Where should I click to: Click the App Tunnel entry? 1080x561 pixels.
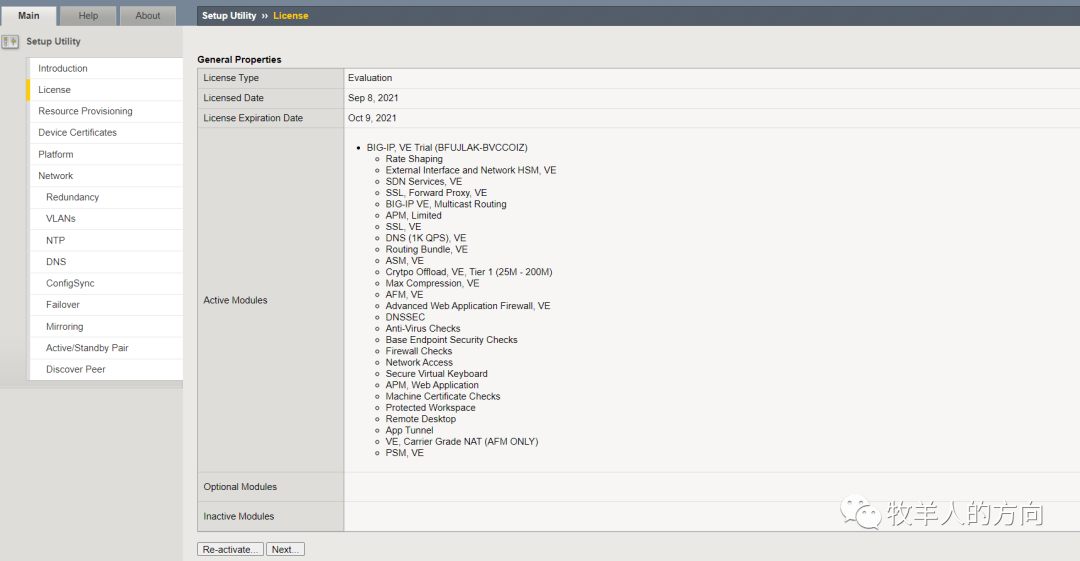point(409,430)
